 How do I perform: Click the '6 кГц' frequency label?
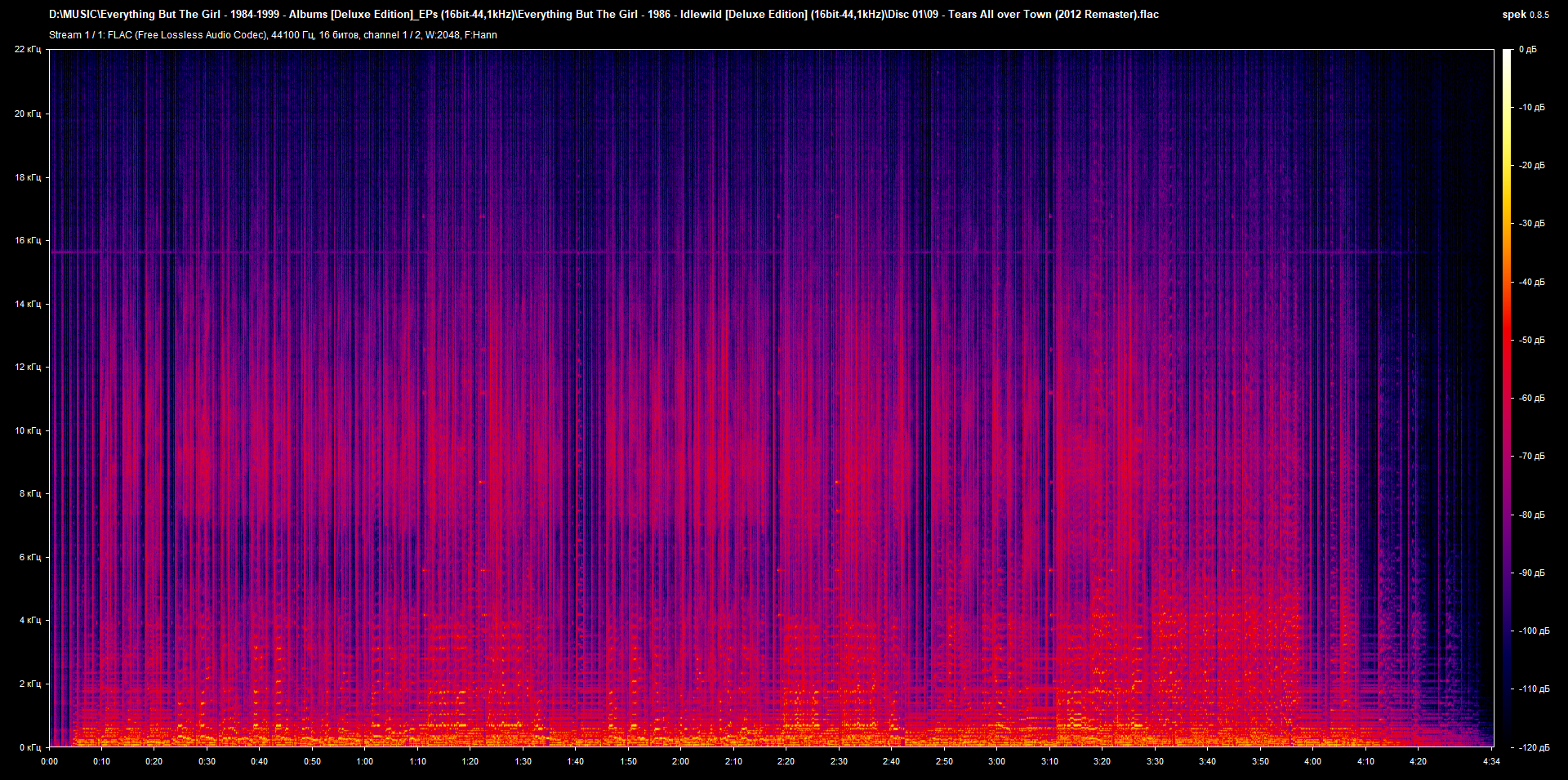[30, 557]
